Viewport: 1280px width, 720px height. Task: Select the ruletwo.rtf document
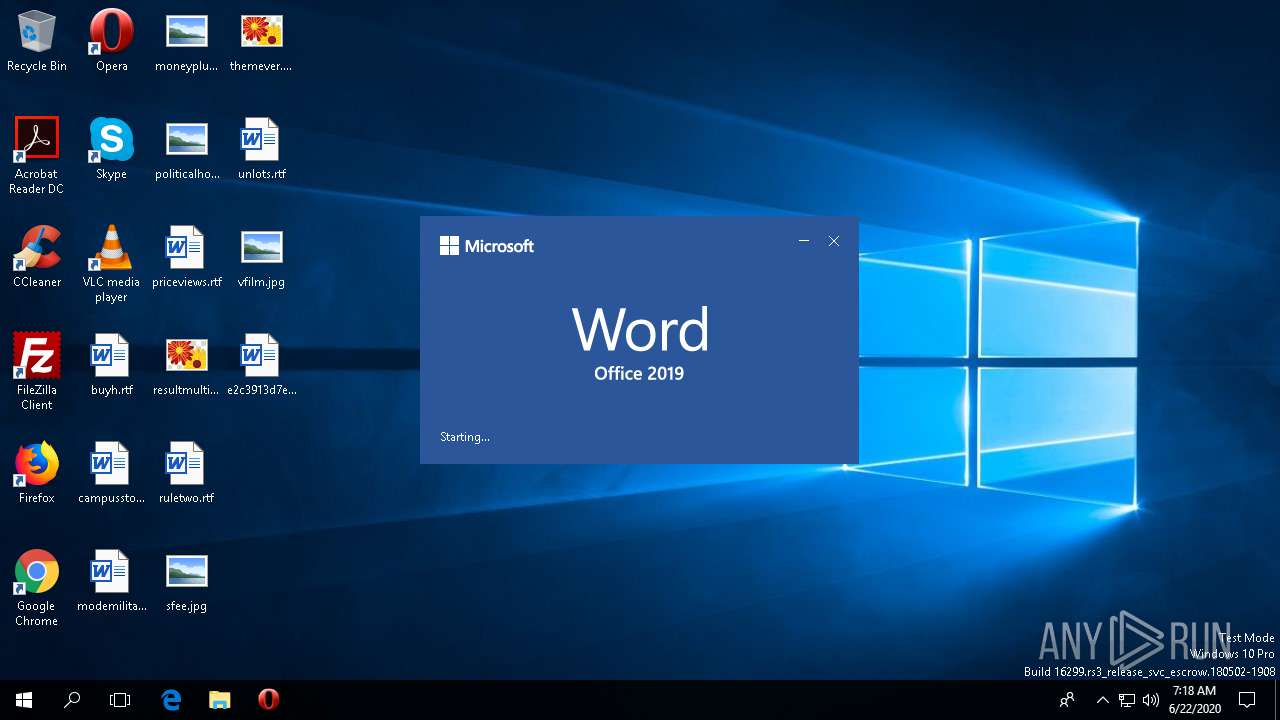point(187,473)
